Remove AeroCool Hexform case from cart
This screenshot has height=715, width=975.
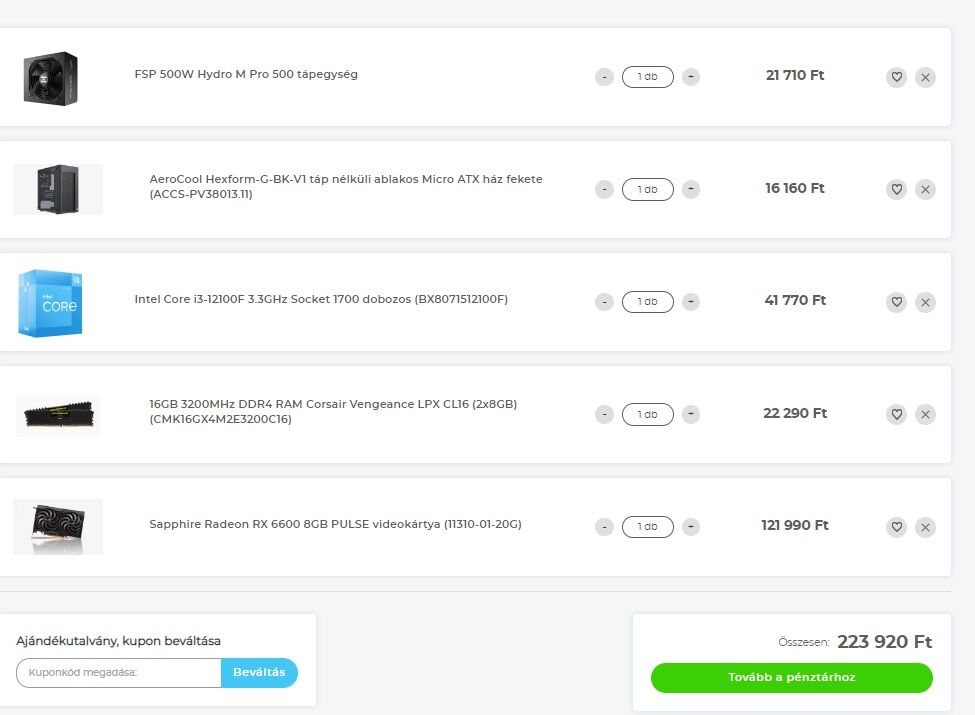coord(925,189)
